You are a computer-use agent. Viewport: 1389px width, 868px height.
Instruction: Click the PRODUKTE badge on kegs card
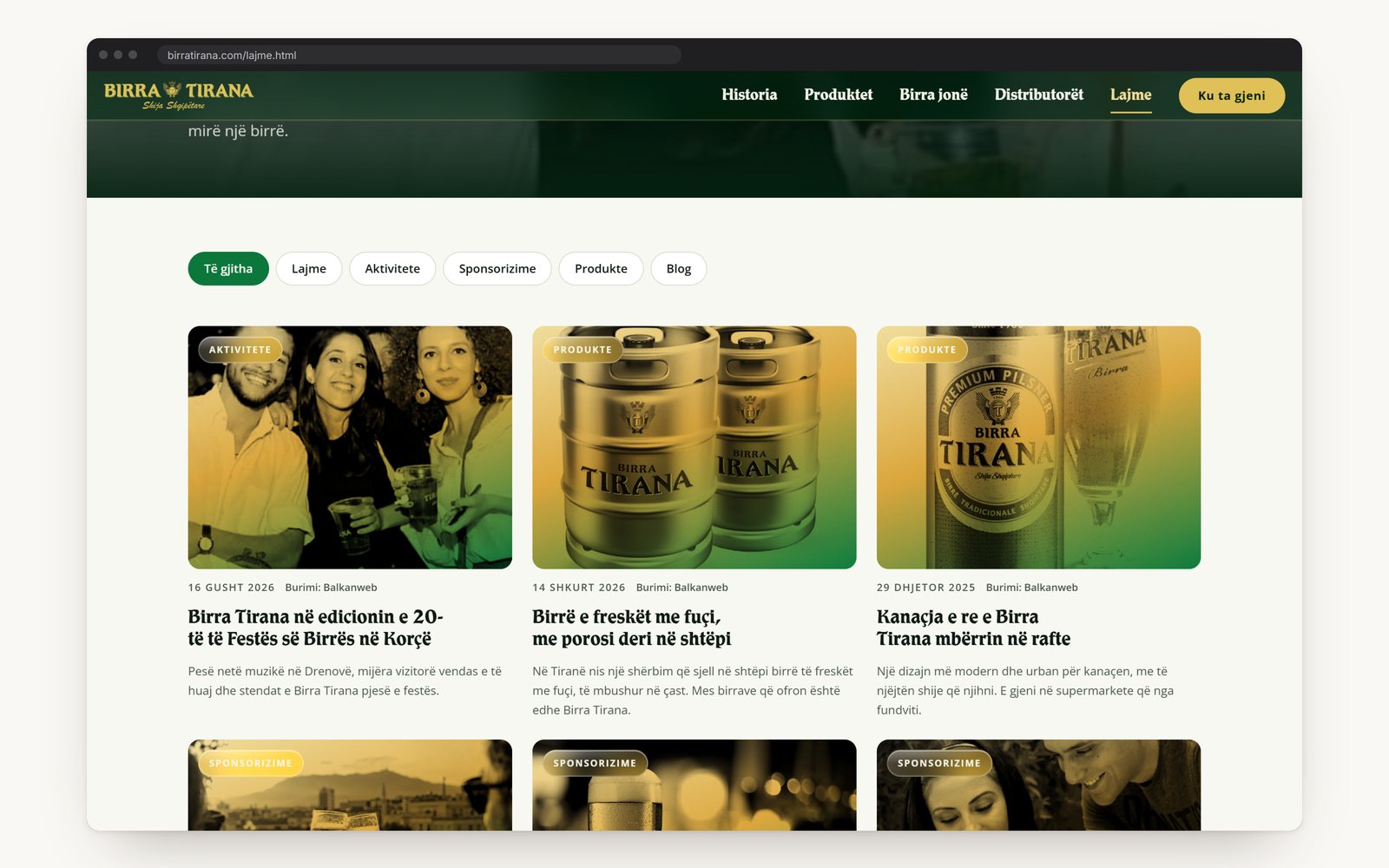[x=583, y=350]
